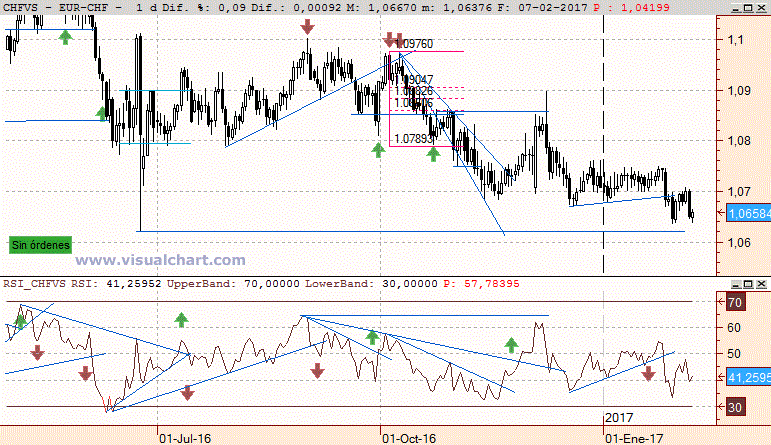Maximize the EUR-CHF price chart pane
This screenshot has width=771, height=445.
(x=748, y=8)
